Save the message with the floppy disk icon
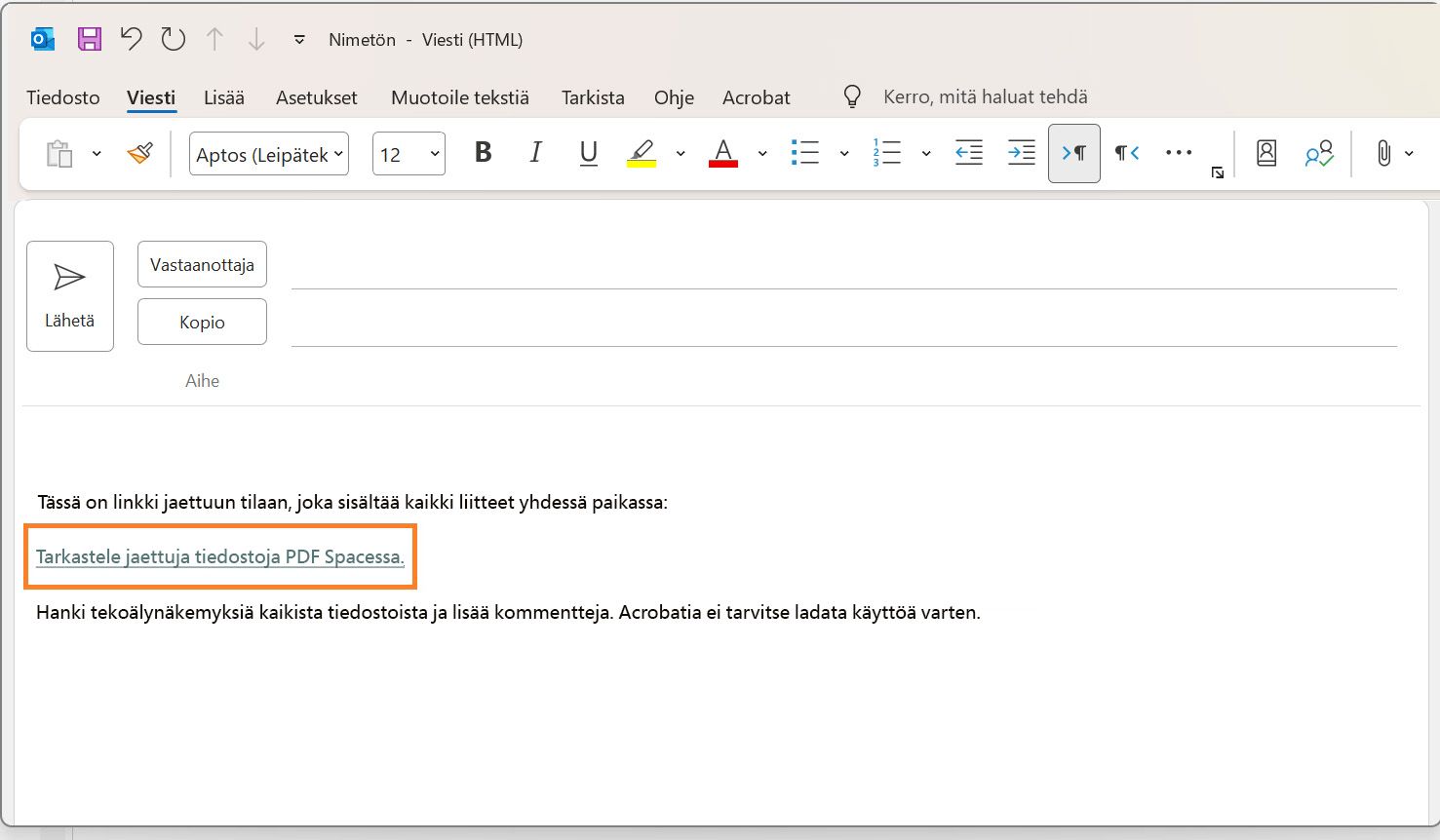 (x=90, y=39)
